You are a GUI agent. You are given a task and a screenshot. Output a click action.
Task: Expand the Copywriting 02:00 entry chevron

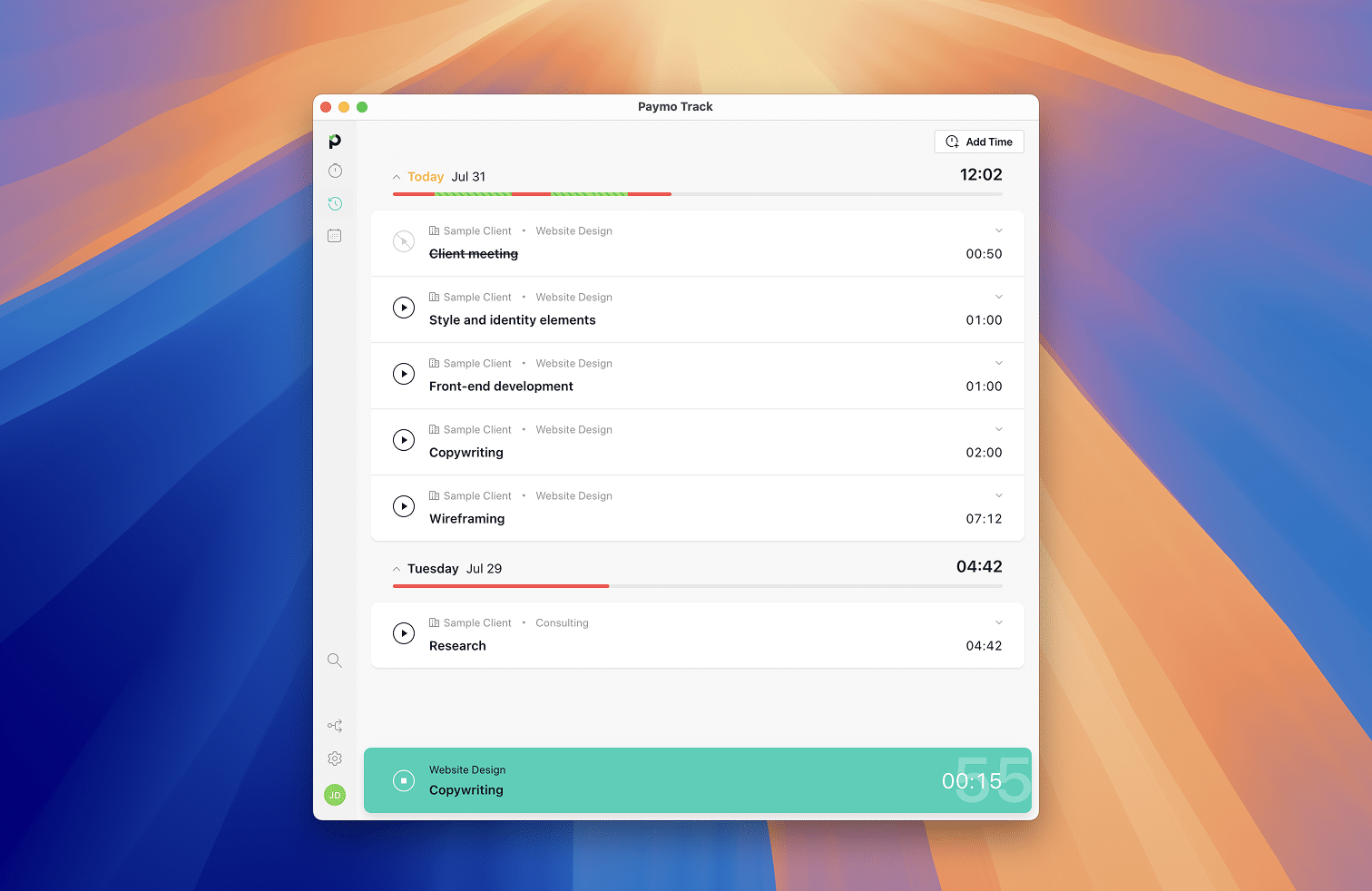pos(999,429)
